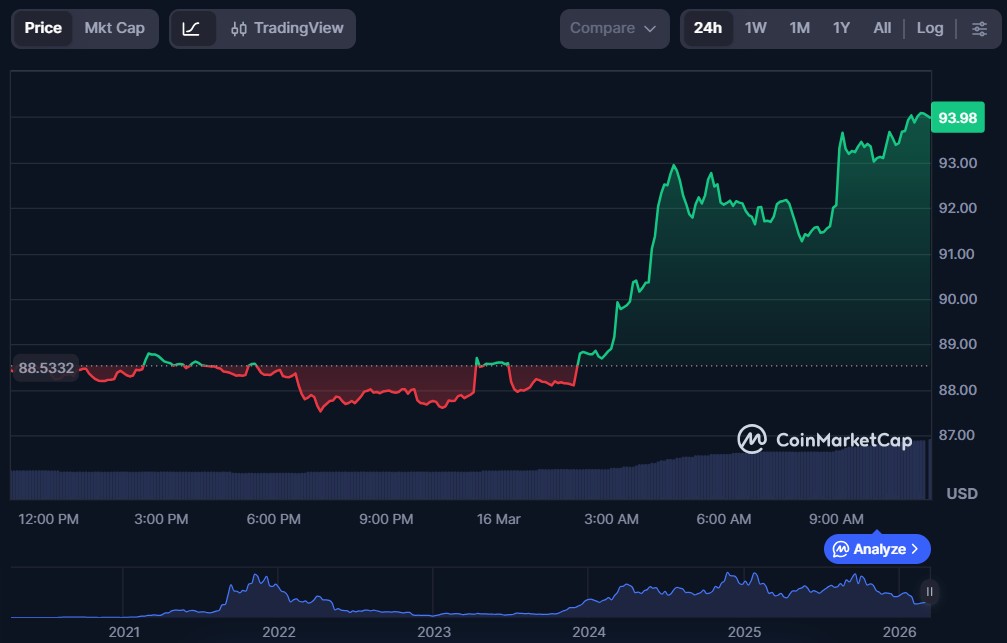This screenshot has width=1007, height=643.
Task: View the All time price history
Action: click(881, 28)
